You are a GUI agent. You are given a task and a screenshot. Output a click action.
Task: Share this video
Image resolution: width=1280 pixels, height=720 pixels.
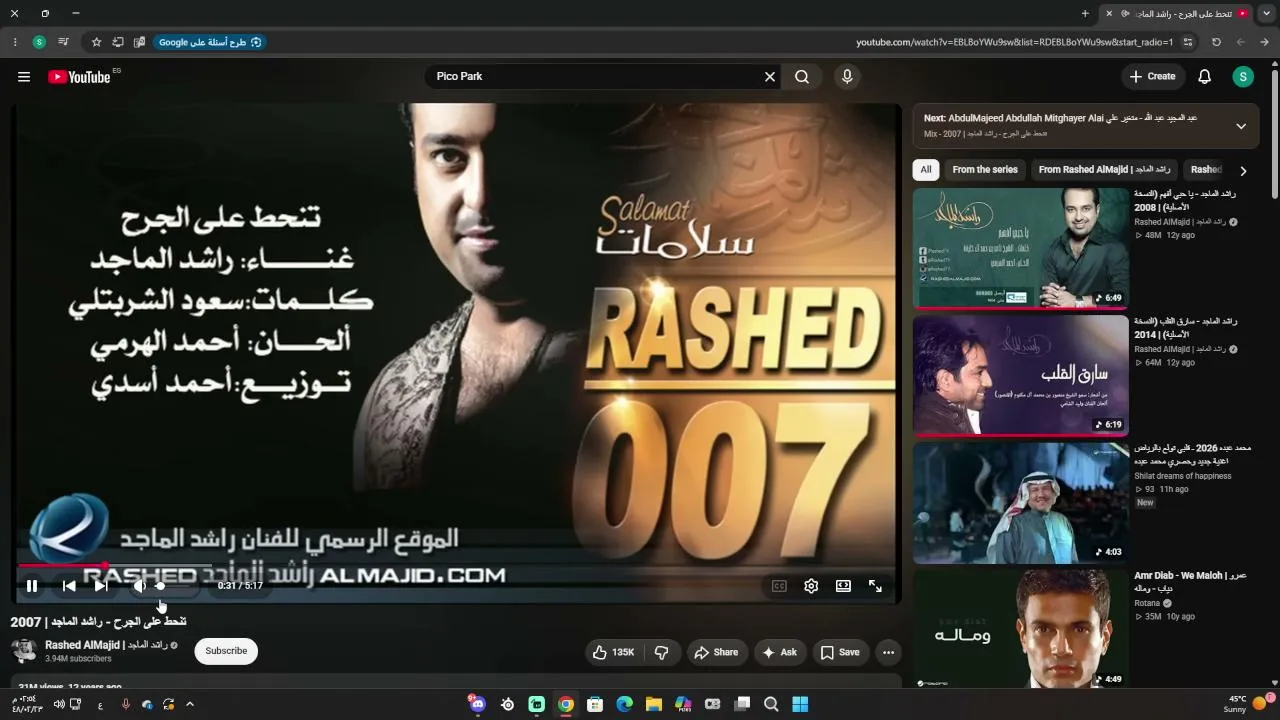click(716, 652)
